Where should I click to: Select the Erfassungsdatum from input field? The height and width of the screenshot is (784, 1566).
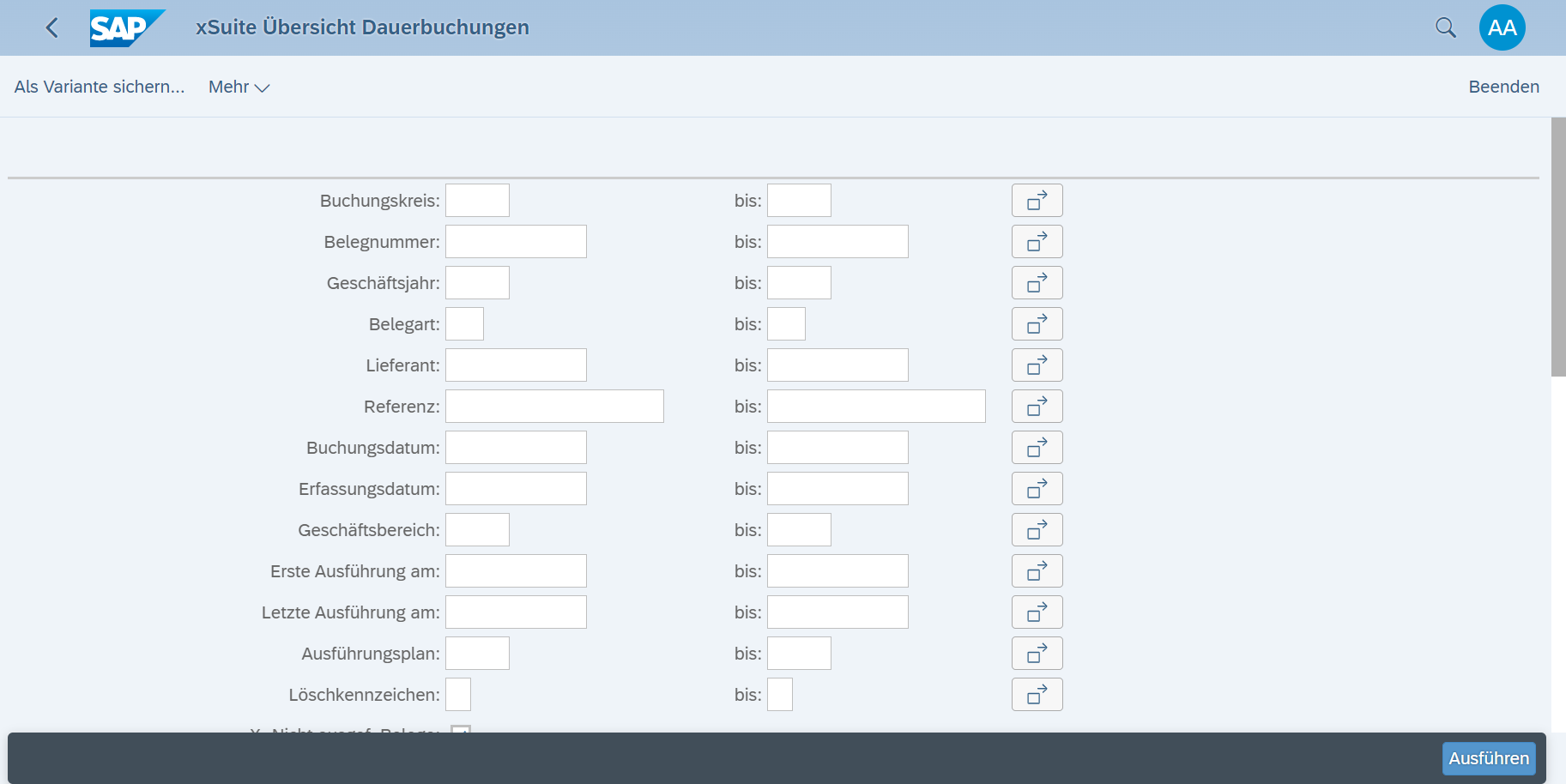coord(516,489)
